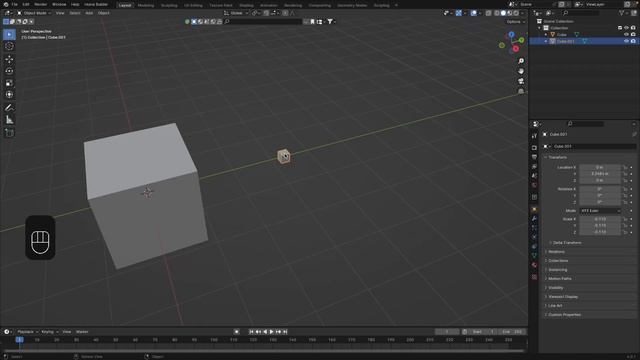The height and width of the screenshot is (360, 640).
Task: Hide Cube.001 in viewport via eye icon
Action: click(626, 41)
